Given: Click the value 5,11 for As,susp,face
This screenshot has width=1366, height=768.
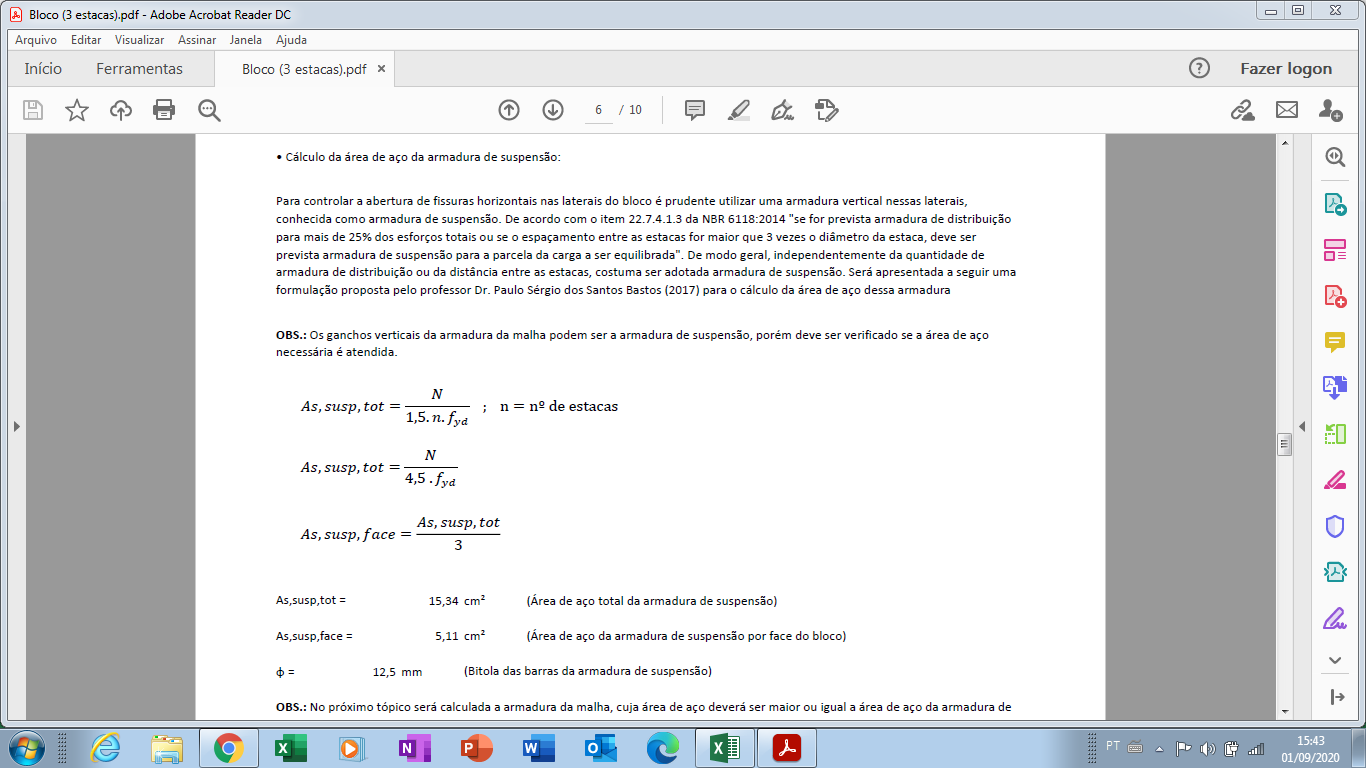Looking at the screenshot, I should (x=447, y=636).
